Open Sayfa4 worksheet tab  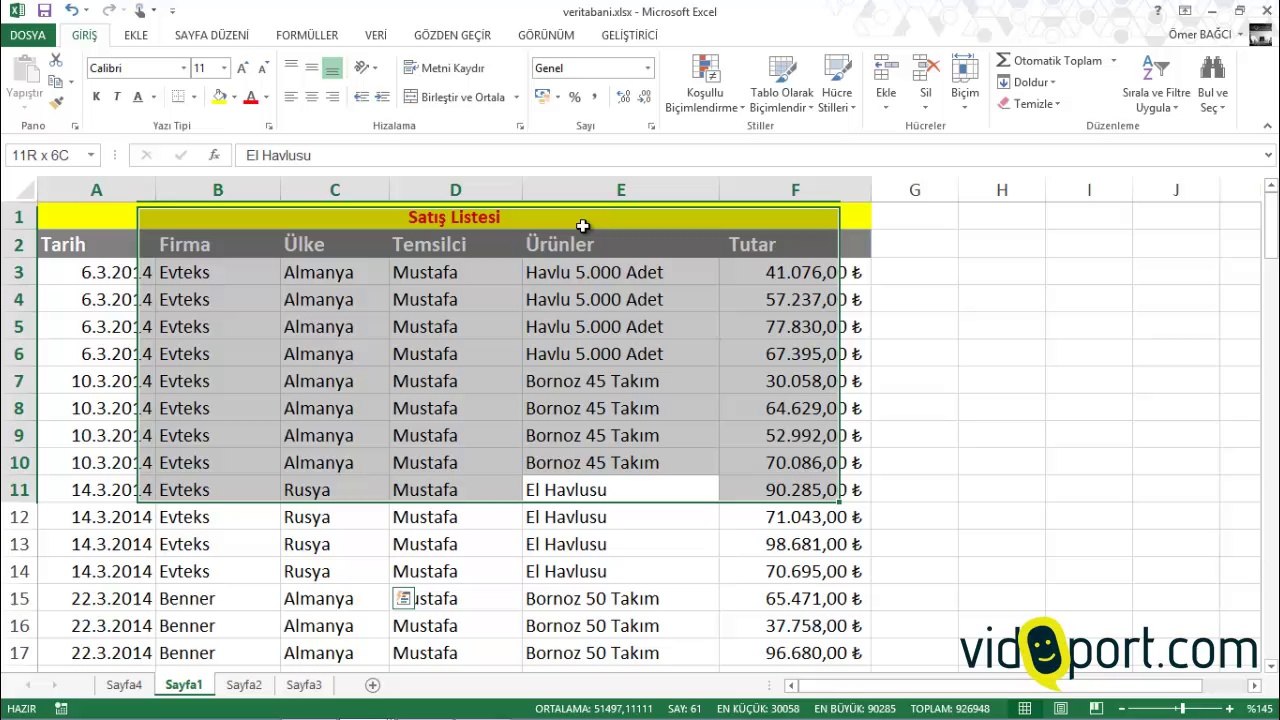point(125,685)
